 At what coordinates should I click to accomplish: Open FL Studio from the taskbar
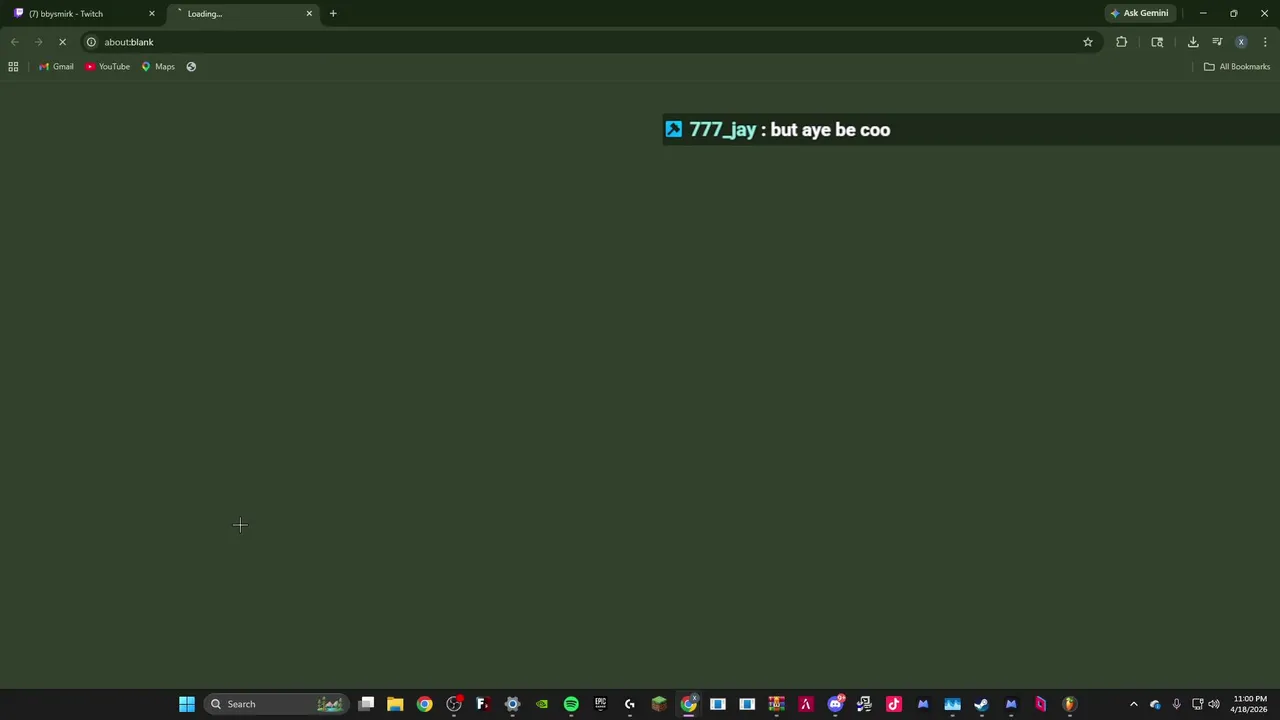(1069, 704)
